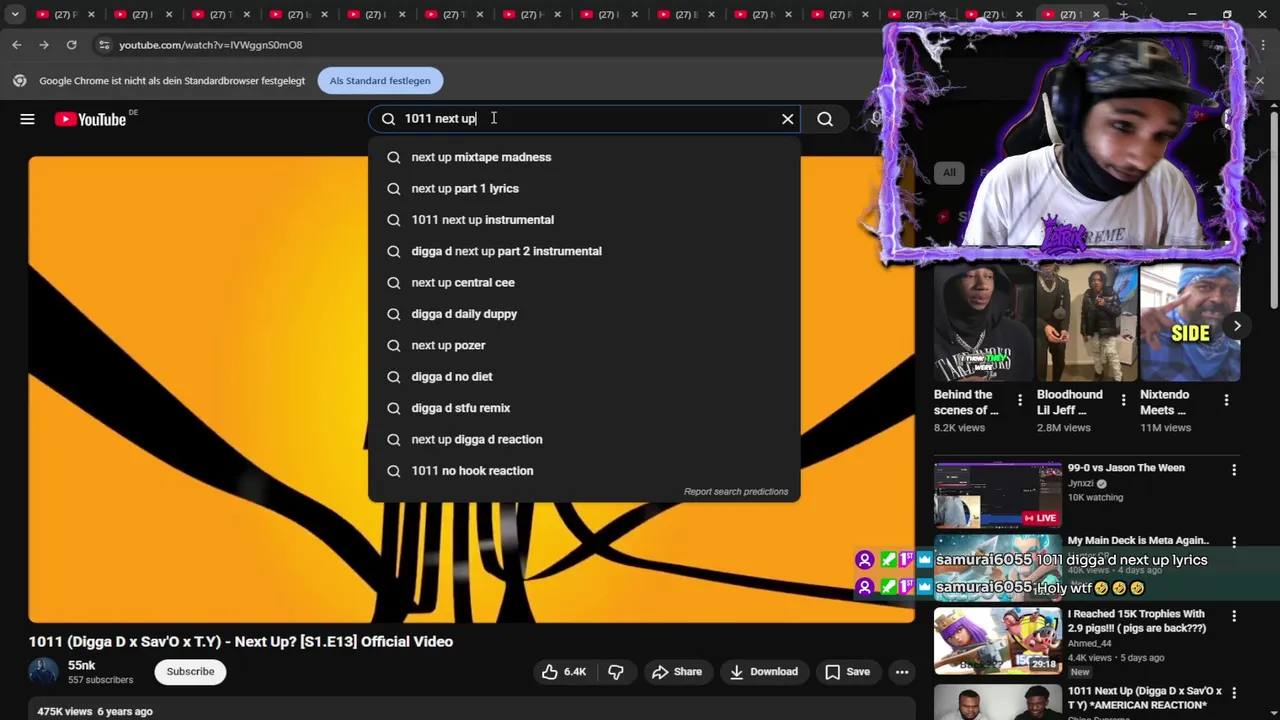Screen dimensions: 1280x720
Task: Open '99-0 vs Jason The Ween' live video
Action: 1126,468
